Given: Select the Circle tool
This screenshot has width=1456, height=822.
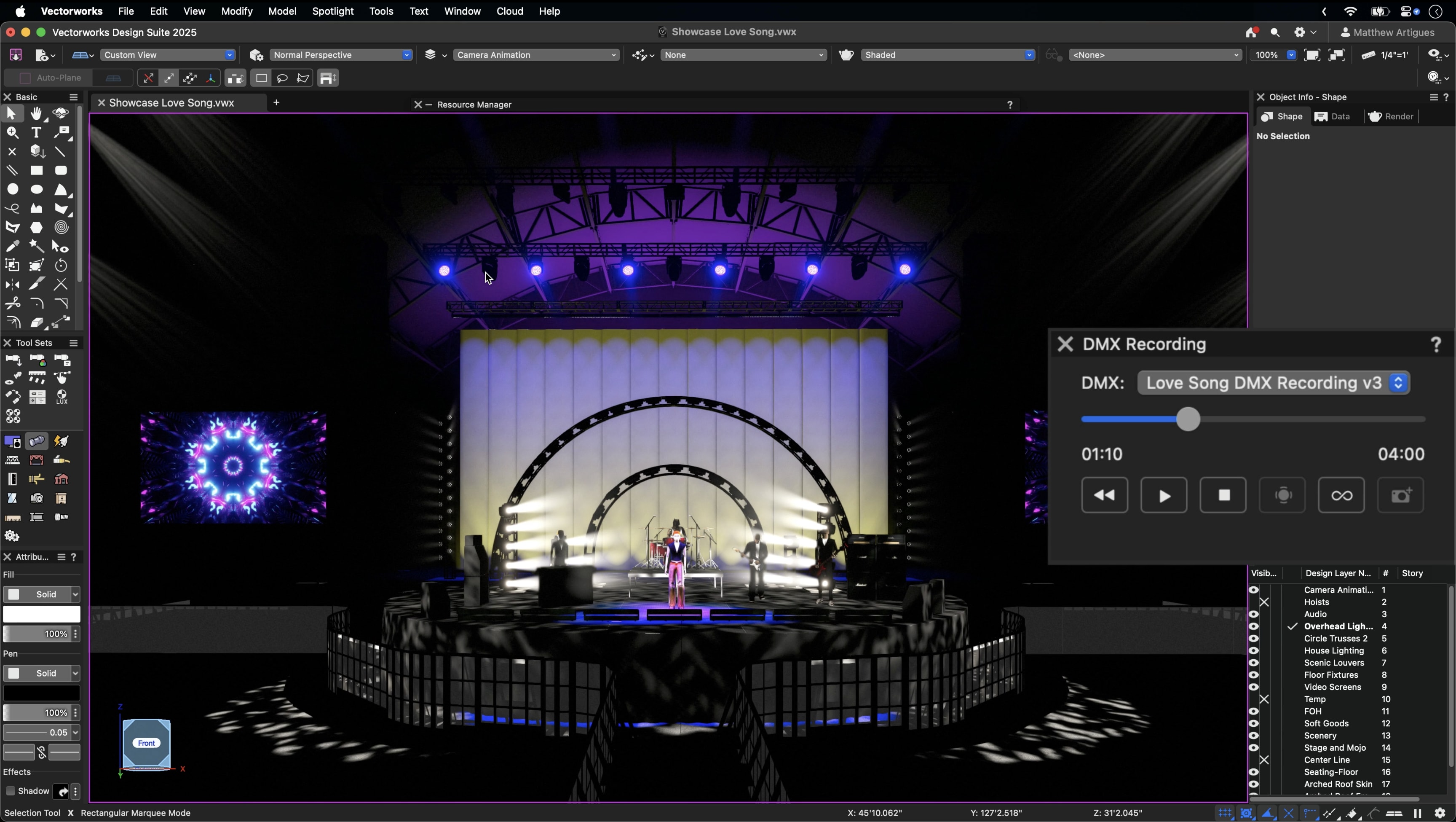Looking at the screenshot, I should pos(13,190).
